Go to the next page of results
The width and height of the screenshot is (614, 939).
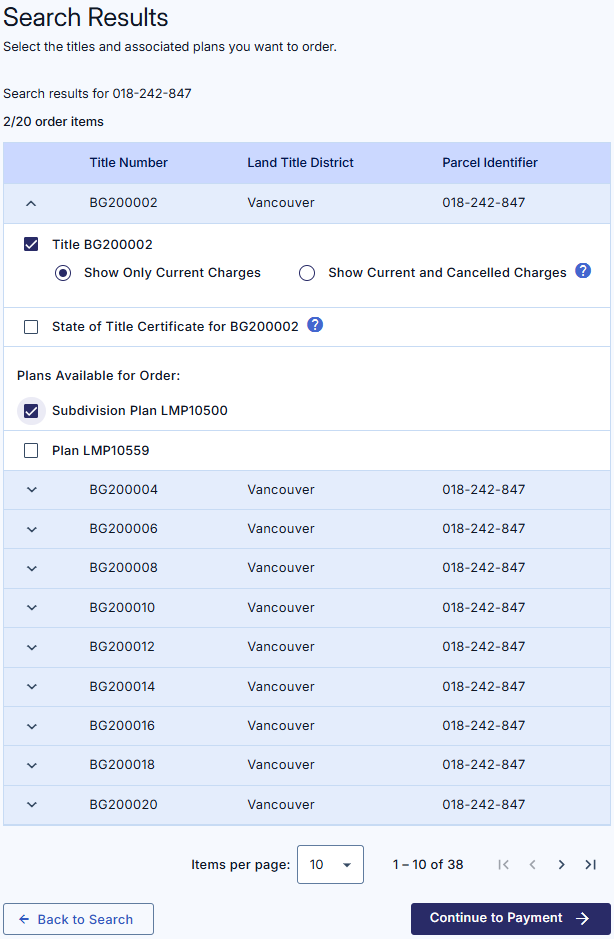tap(561, 865)
